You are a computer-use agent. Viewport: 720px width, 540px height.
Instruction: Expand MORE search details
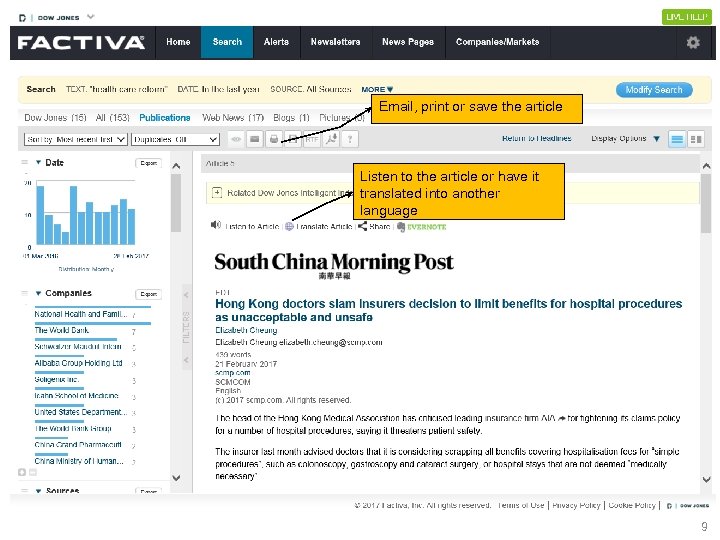(377, 90)
